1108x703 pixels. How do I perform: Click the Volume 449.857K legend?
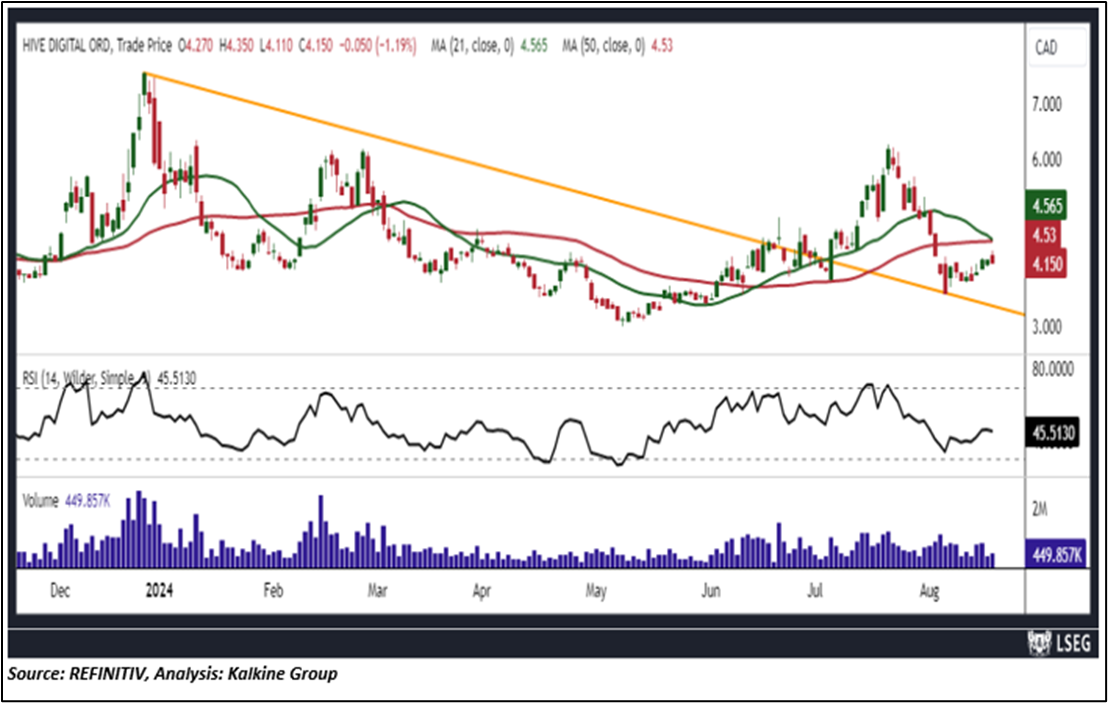66,501
